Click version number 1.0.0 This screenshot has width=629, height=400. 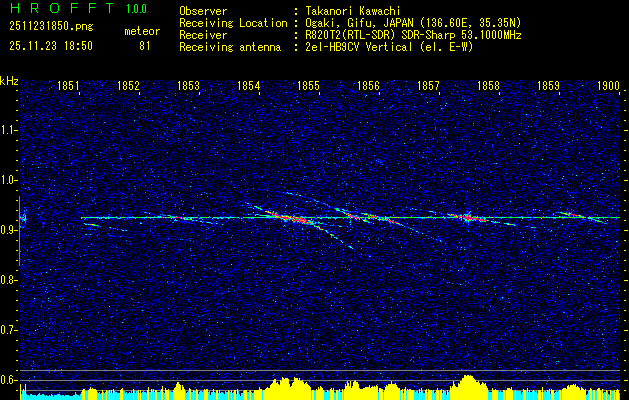(x=136, y=8)
